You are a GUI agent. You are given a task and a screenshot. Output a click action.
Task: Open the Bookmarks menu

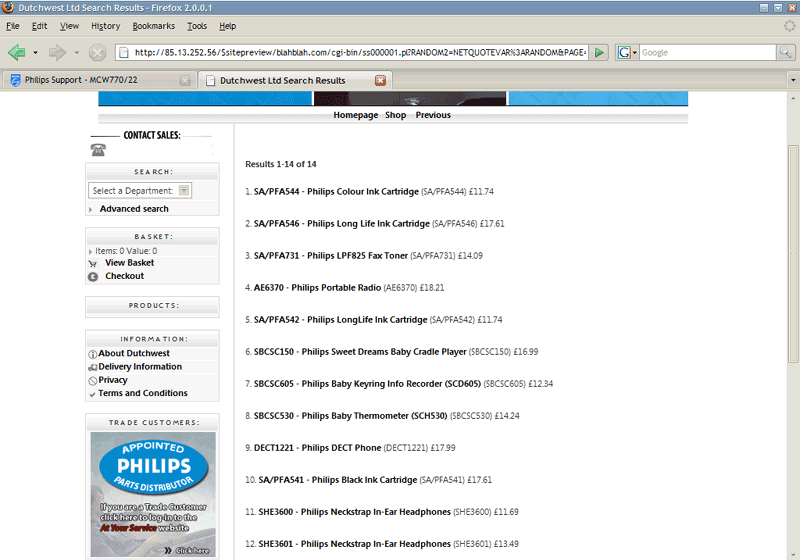pos(153,25)
